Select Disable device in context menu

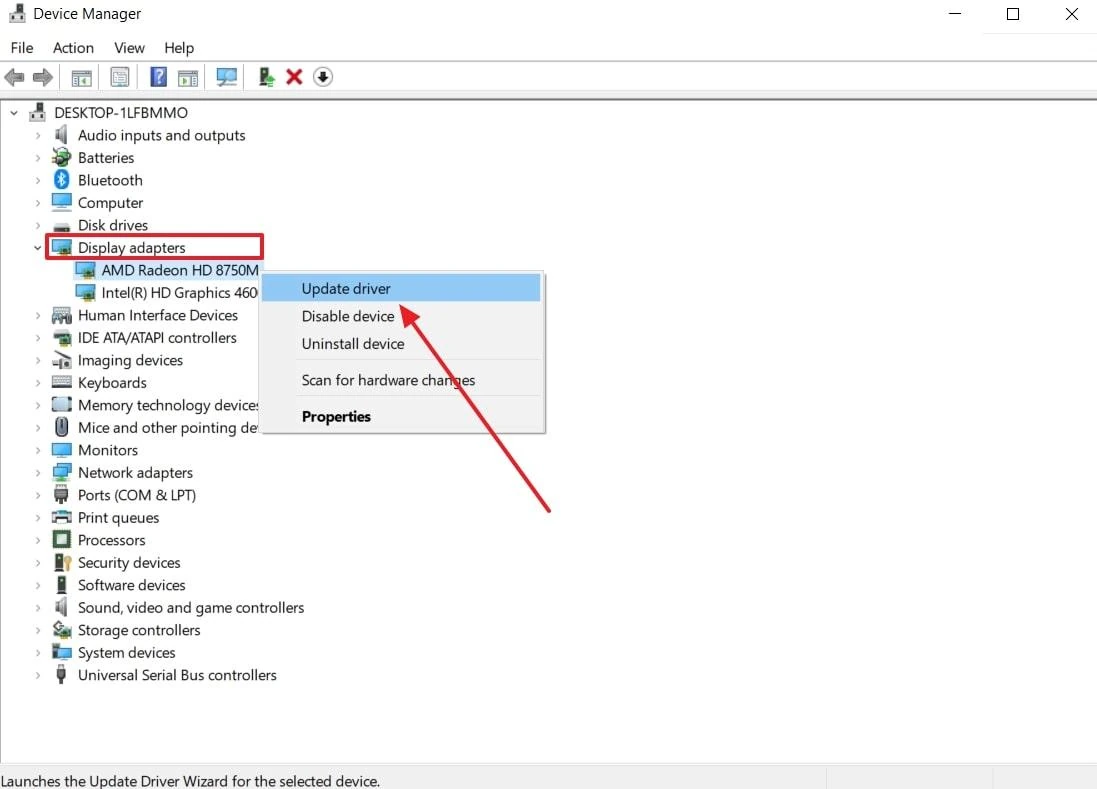click(348, 316)
